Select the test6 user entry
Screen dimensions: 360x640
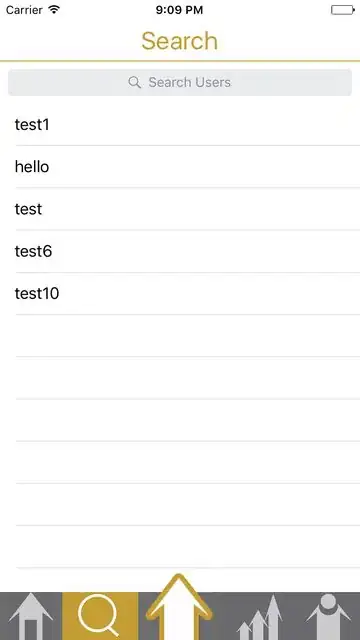click(x=180, y=251)
